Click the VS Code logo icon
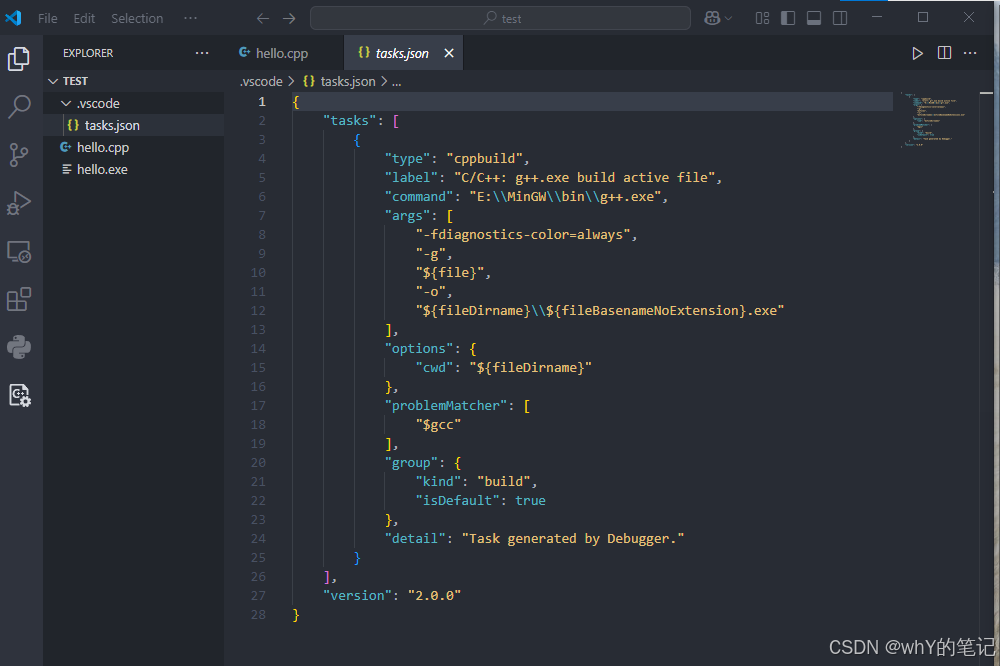Viewport: 1000px width, 666px height. coord(13,18)
